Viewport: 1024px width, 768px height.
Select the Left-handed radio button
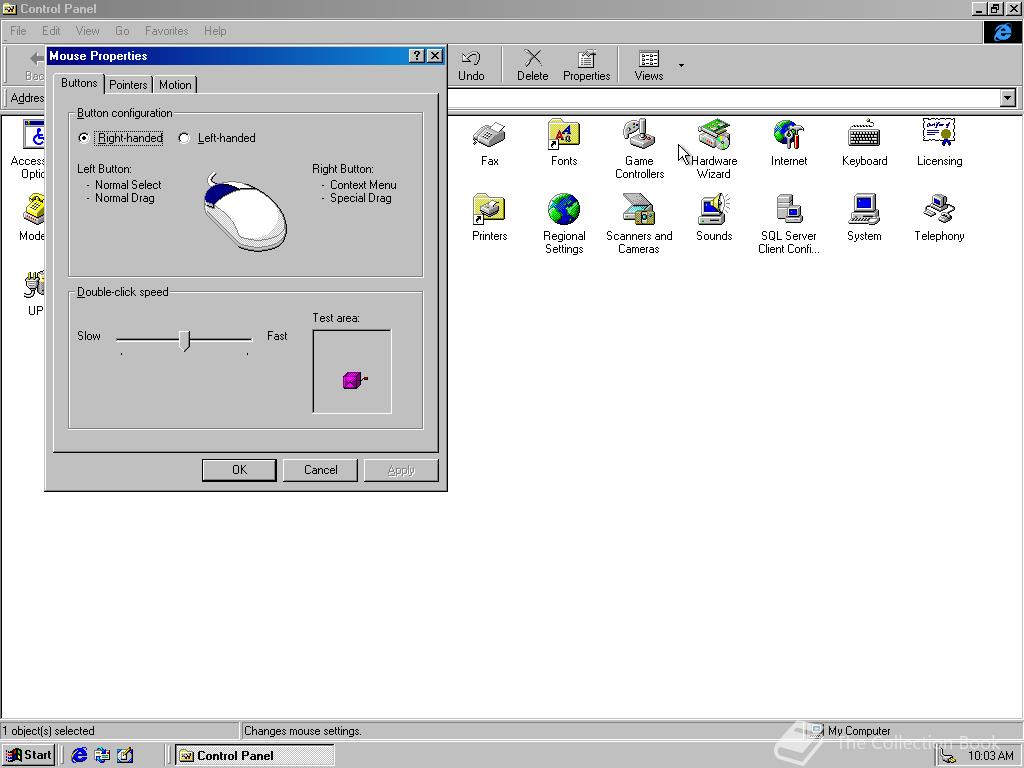coord(184,138)
